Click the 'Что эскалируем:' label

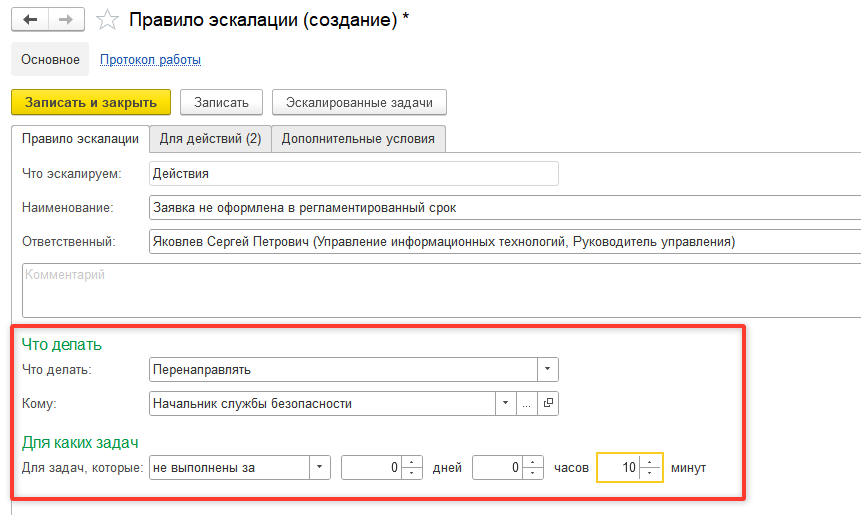pyautogui.click(x=72, y=173)
